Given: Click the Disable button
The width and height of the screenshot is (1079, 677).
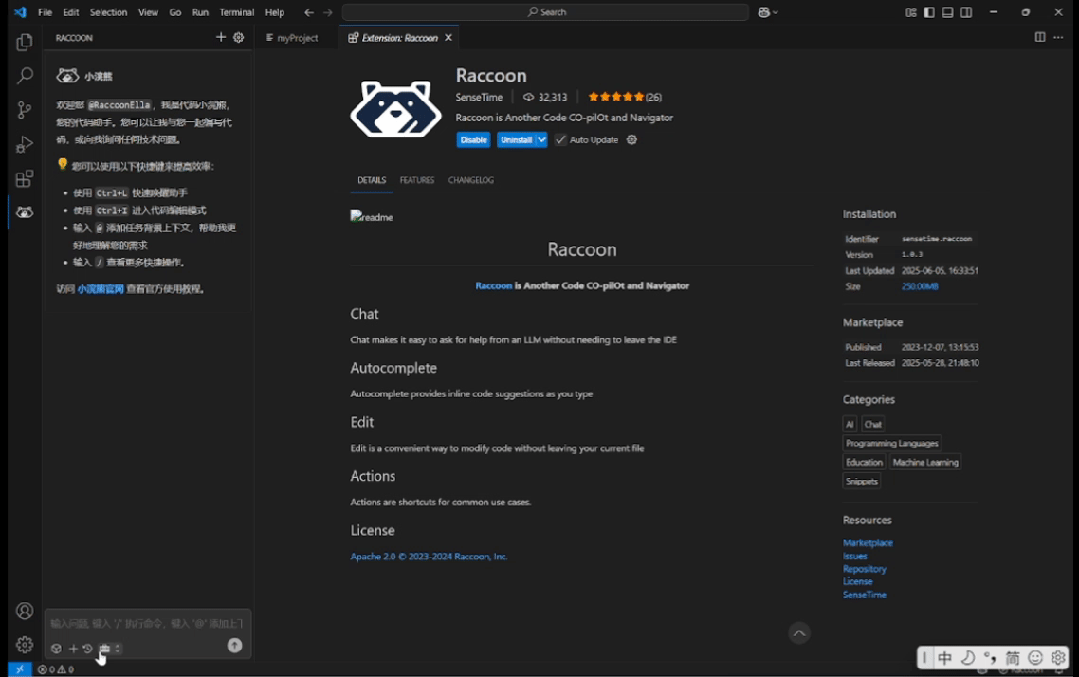Looking at the screenshot, I should pyautogui.click(x=473, y=140).
